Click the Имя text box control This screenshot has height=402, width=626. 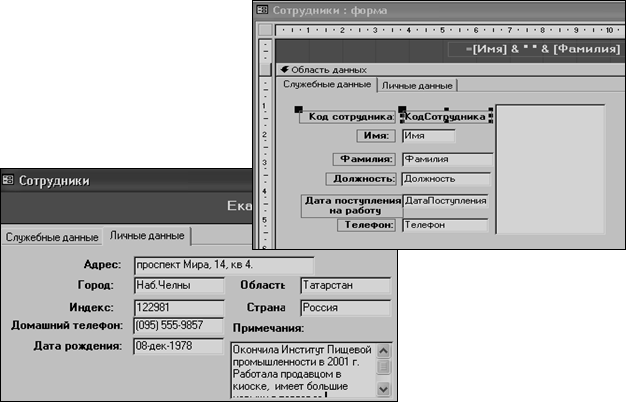click(428, 136)
